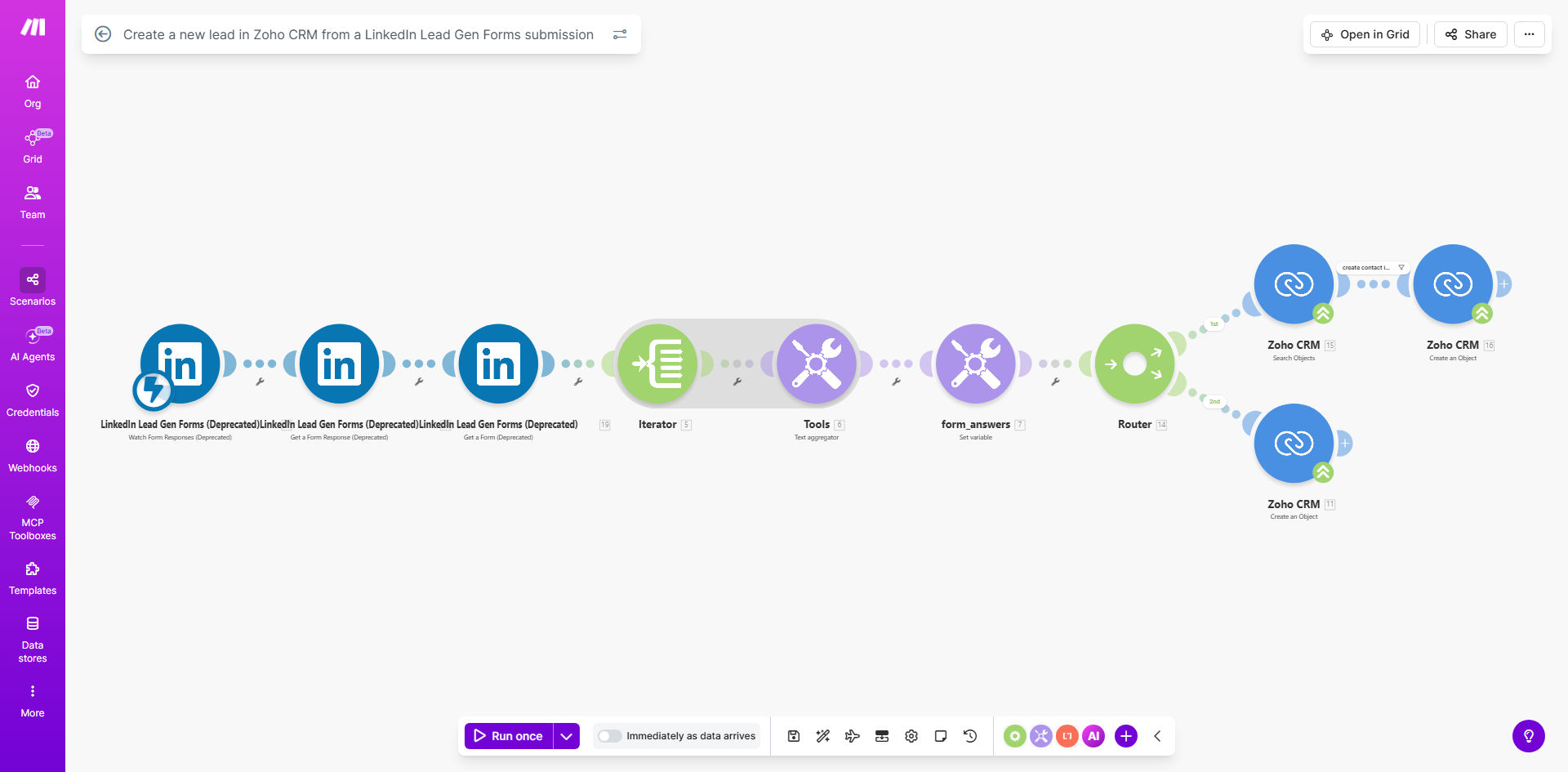
Task: Go to the Team section
Action: click(x=33, y=203)
